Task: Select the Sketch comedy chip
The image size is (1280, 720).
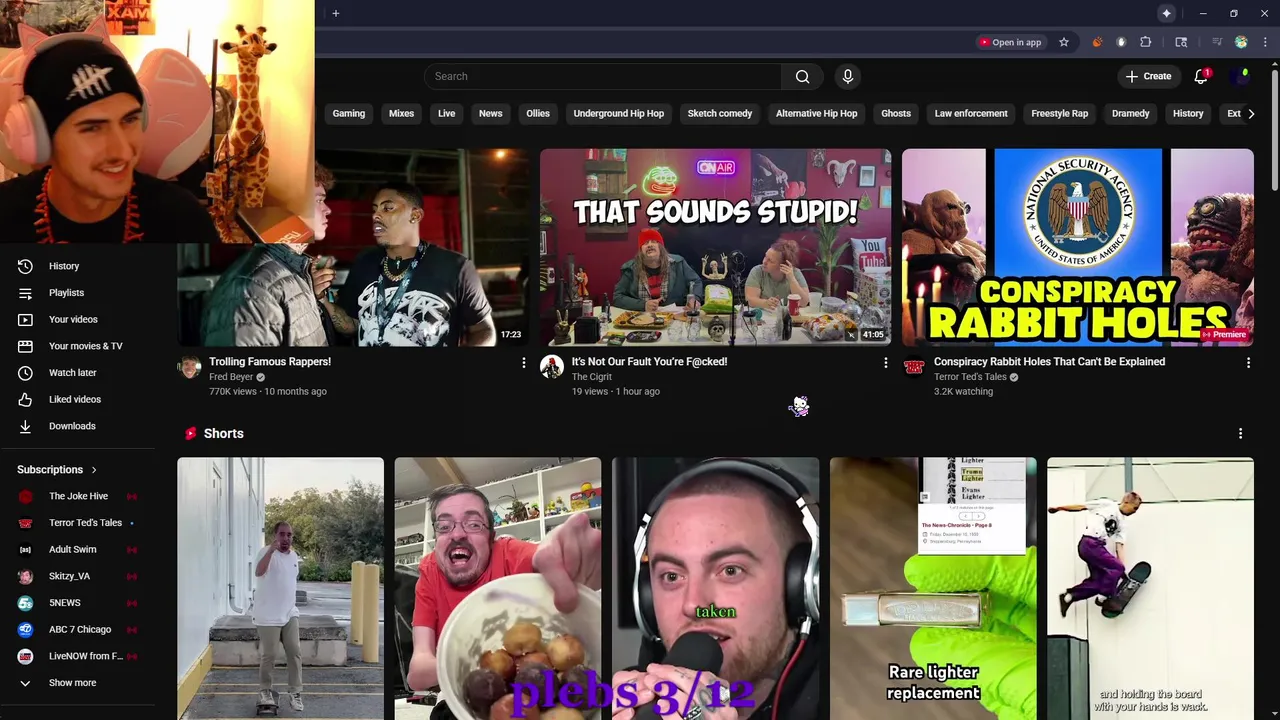Action: pos(719,113)
